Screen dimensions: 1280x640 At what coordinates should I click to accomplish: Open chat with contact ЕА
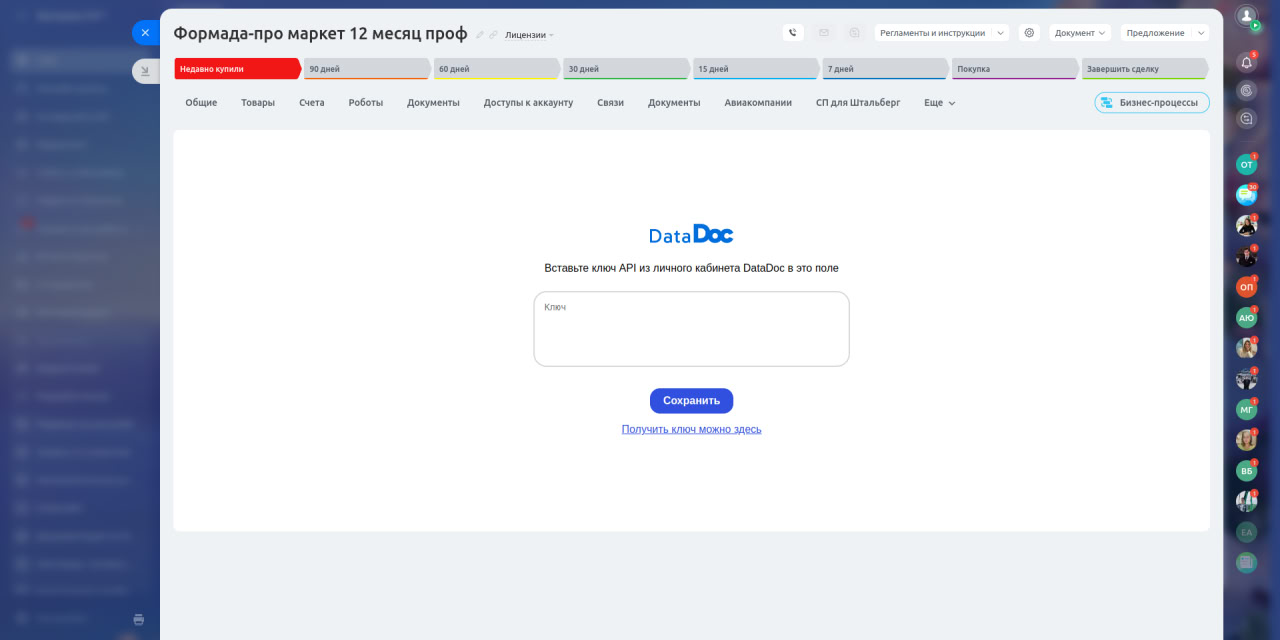click(1246, 532)
